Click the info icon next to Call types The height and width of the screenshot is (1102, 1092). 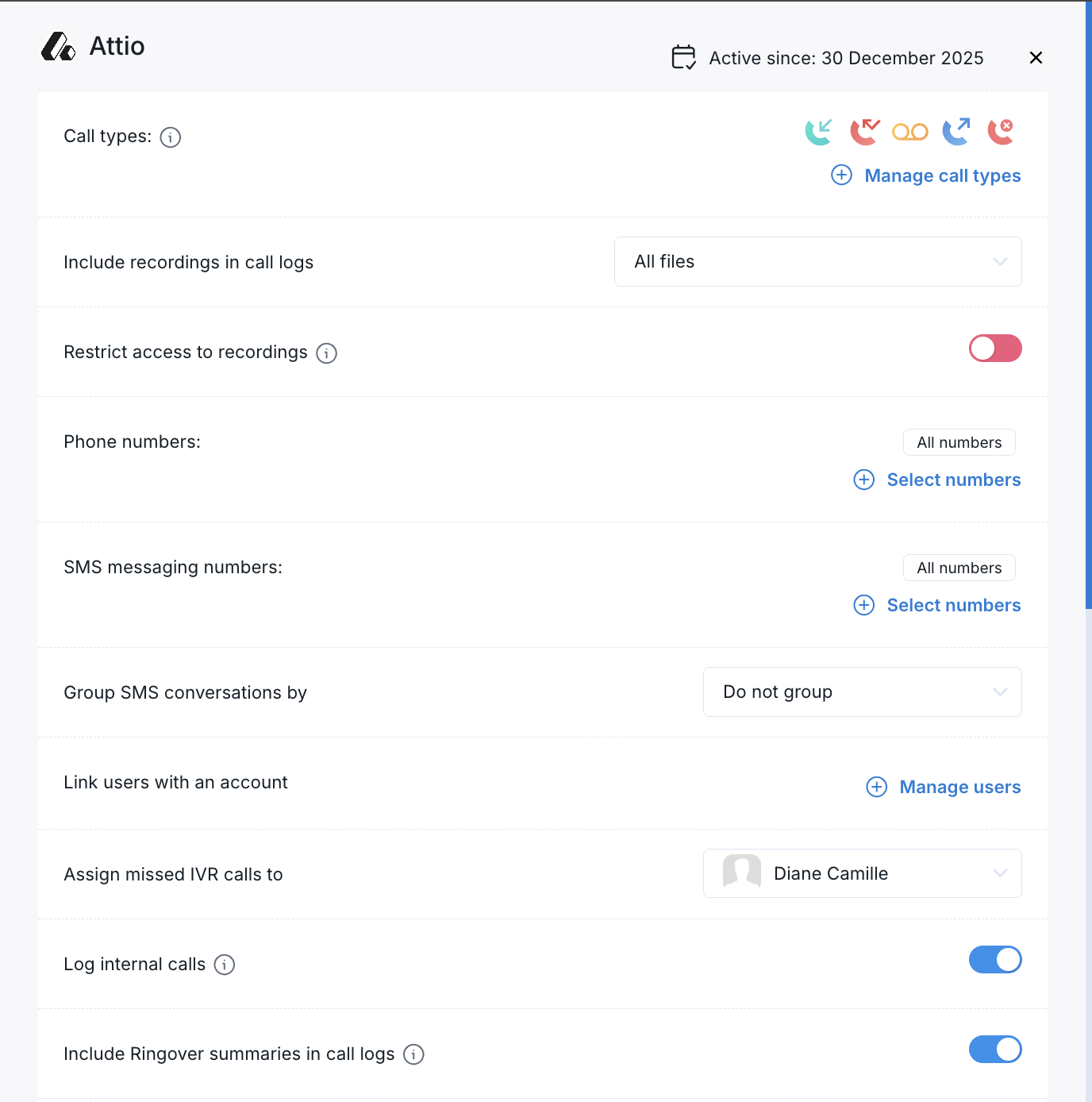[171, 137]
